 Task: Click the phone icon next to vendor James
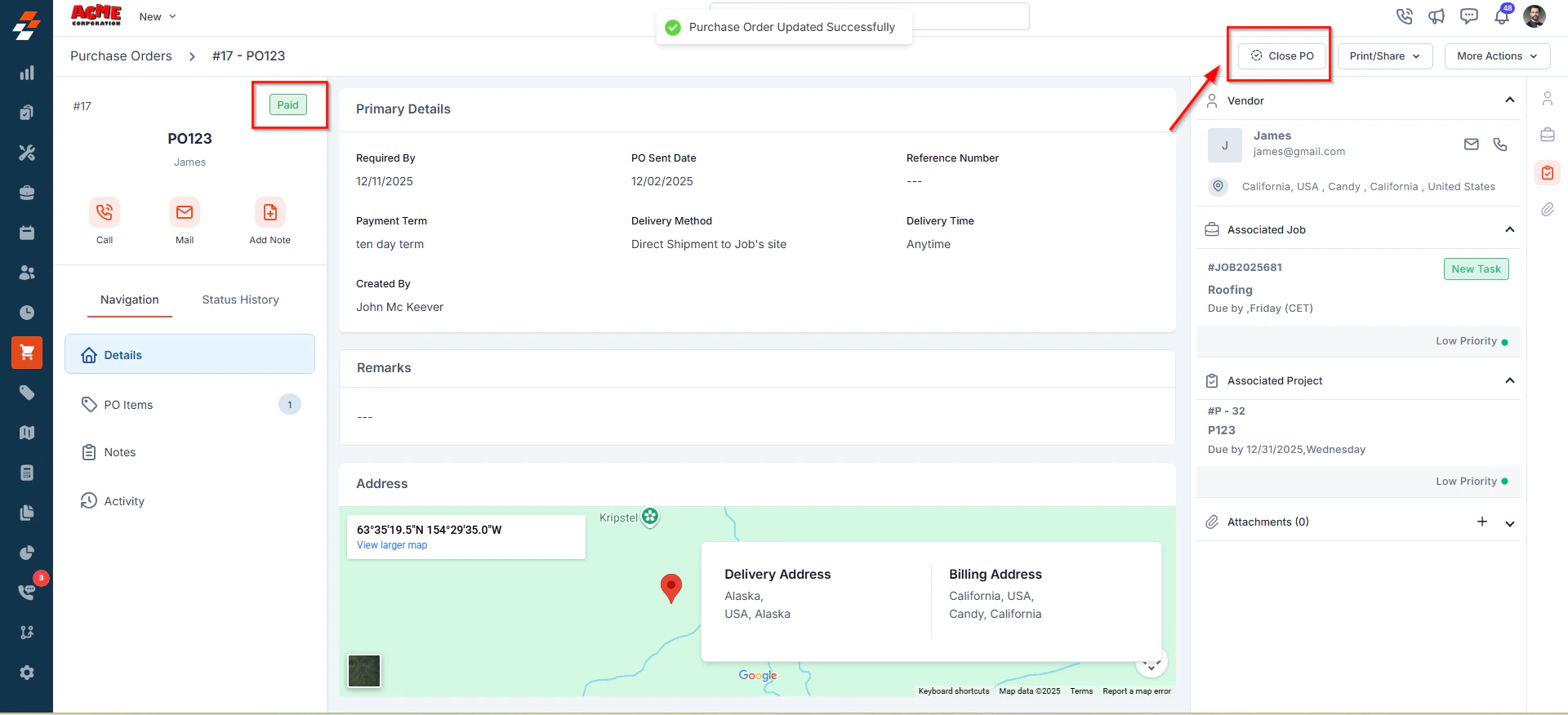(1500, 144)
